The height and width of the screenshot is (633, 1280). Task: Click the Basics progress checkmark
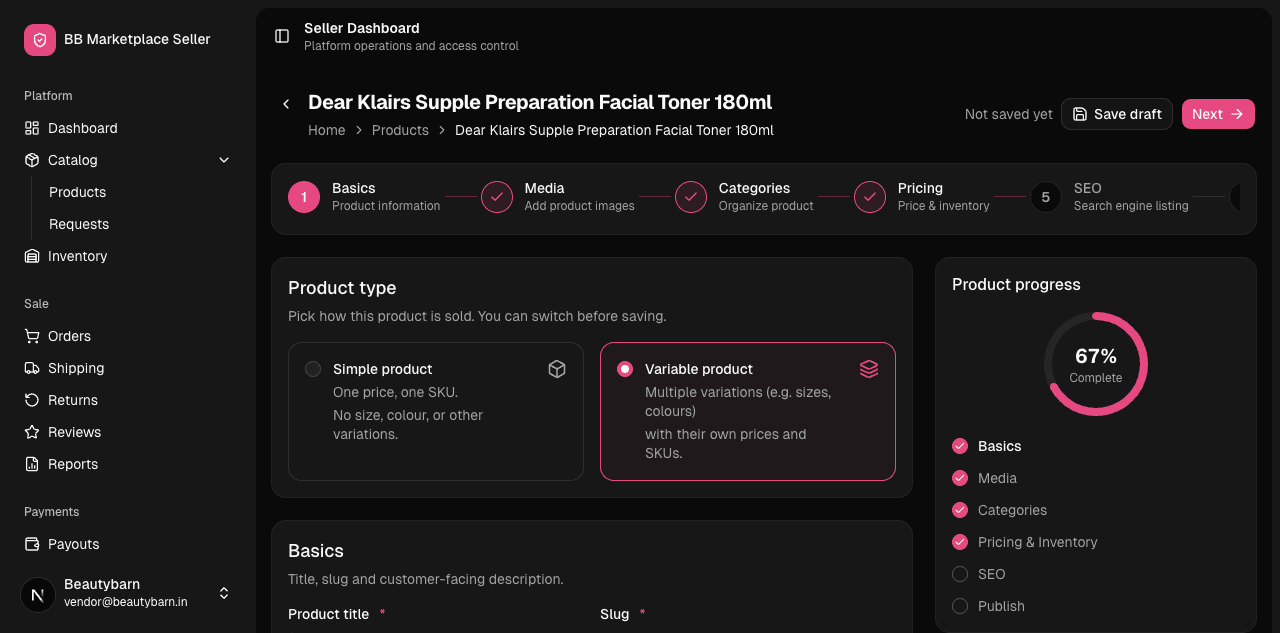960,446
